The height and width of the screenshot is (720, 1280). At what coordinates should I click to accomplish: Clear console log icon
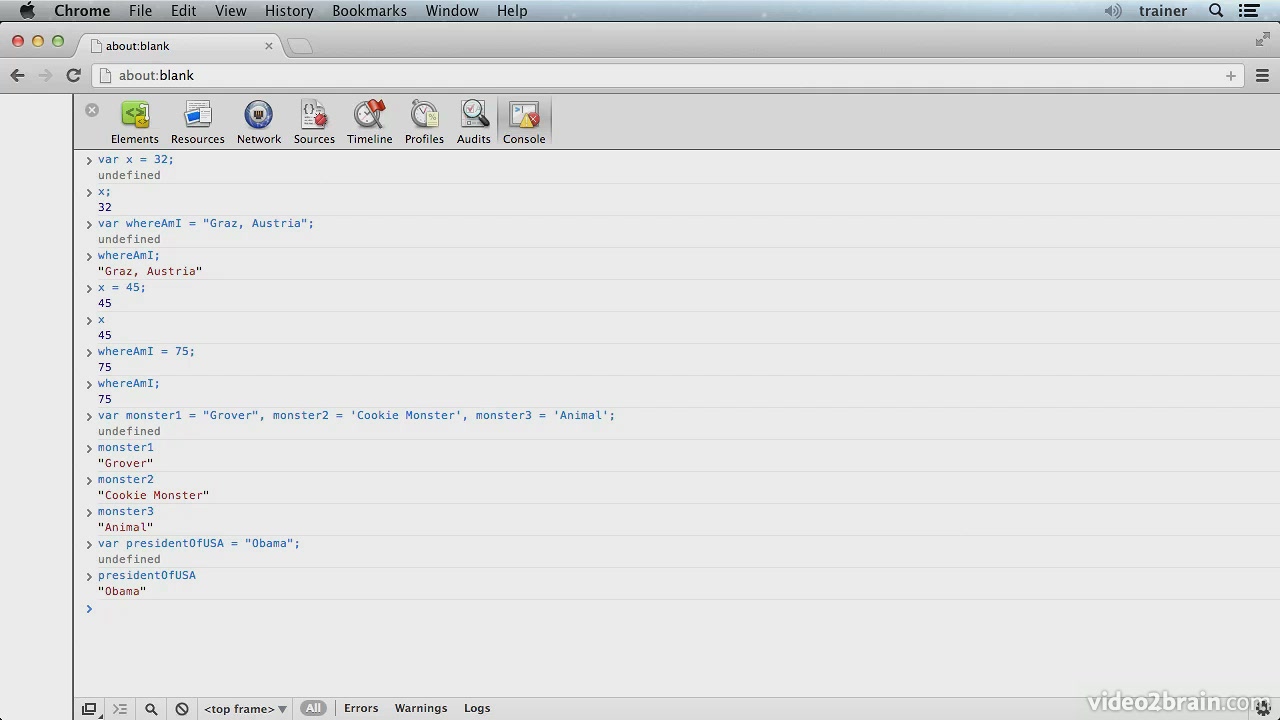tap(182, 708)
